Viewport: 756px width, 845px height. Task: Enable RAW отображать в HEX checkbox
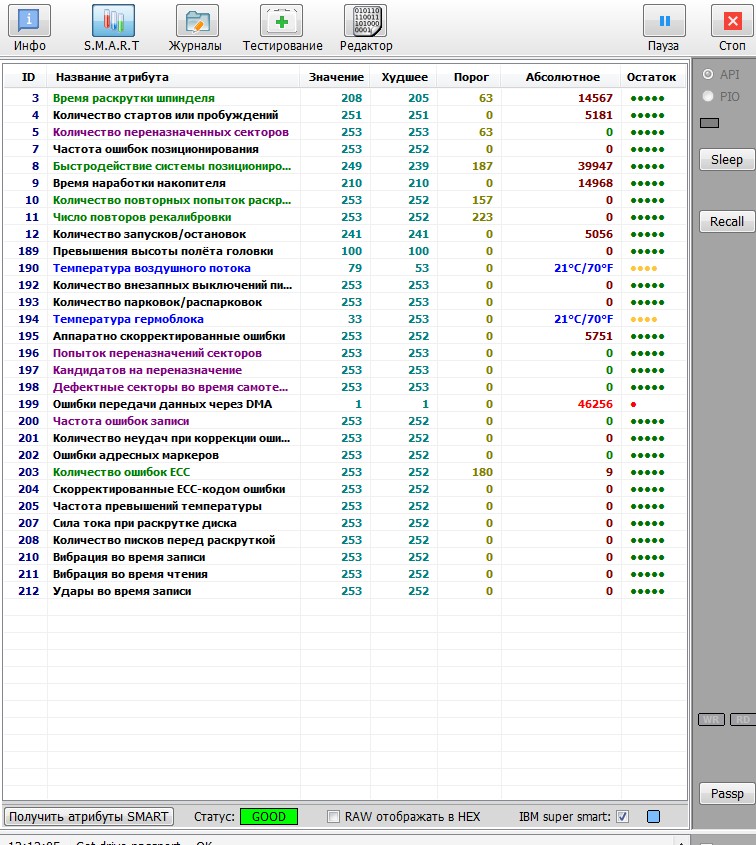coord(334,817)
